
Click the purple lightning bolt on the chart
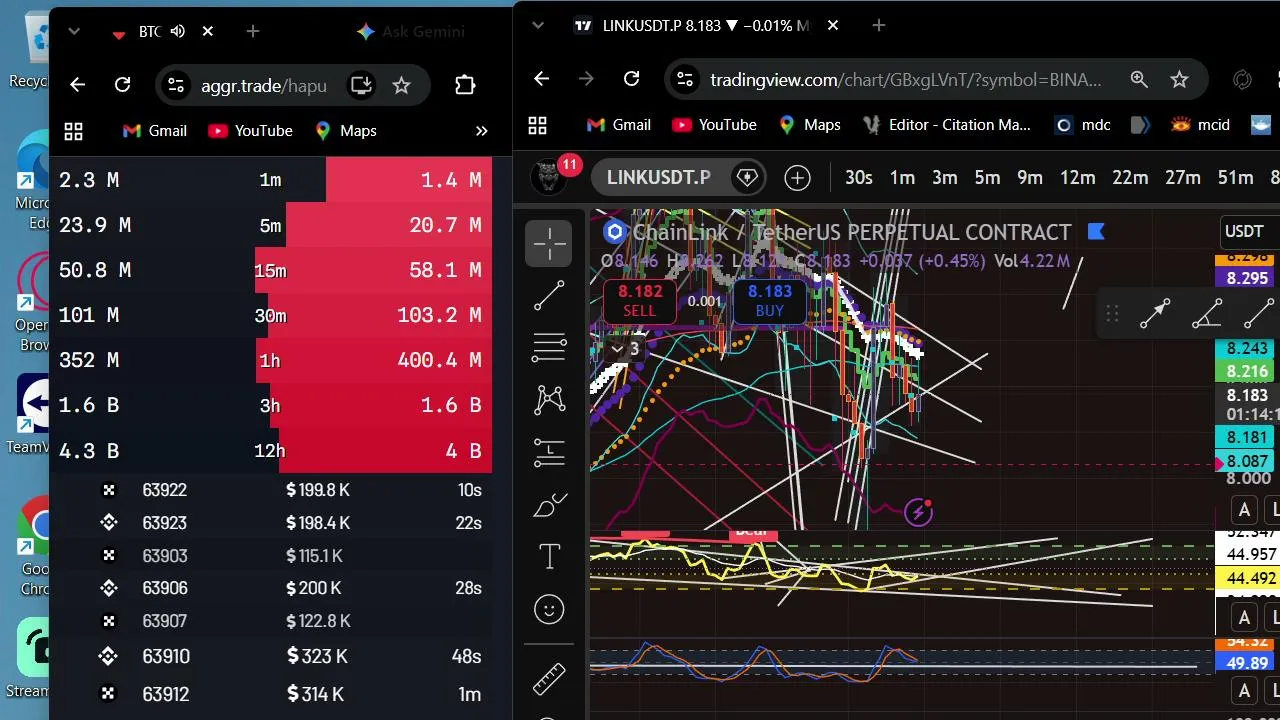coord(918,513)
